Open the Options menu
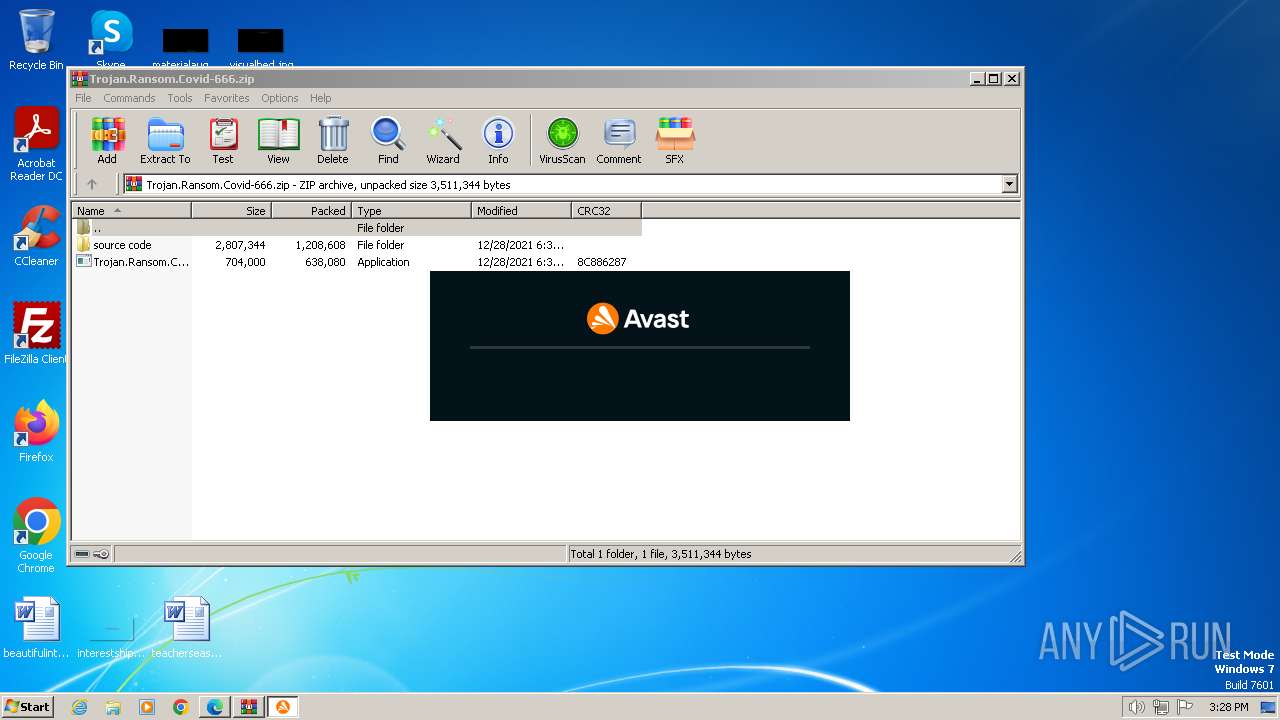This screenshot has height=720, width=1280. (280, 98)
